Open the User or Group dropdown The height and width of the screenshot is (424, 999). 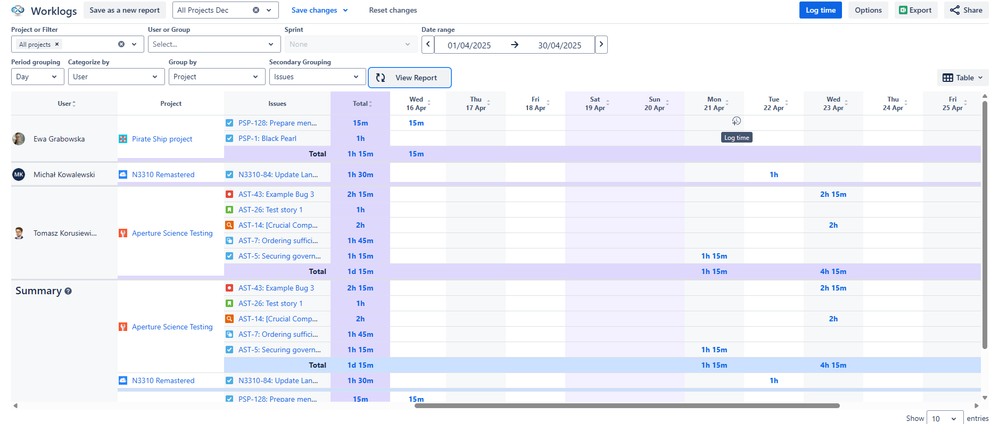coord(214,45)
